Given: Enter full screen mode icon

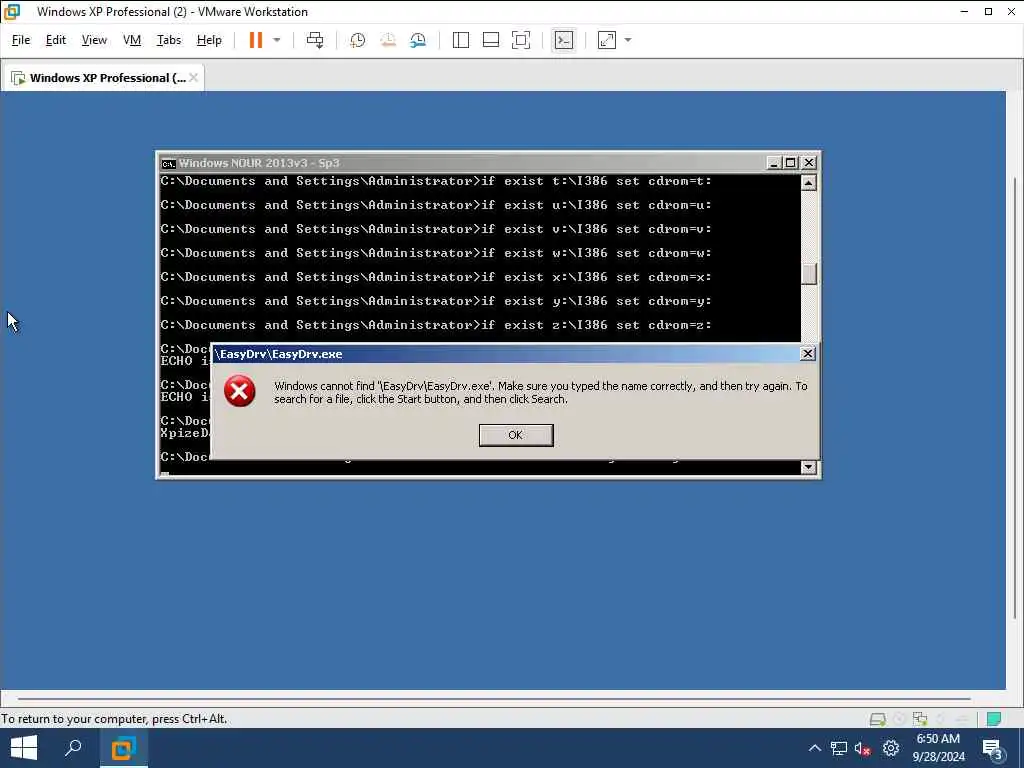Looking at the screenshot, I should coord(520,40).
